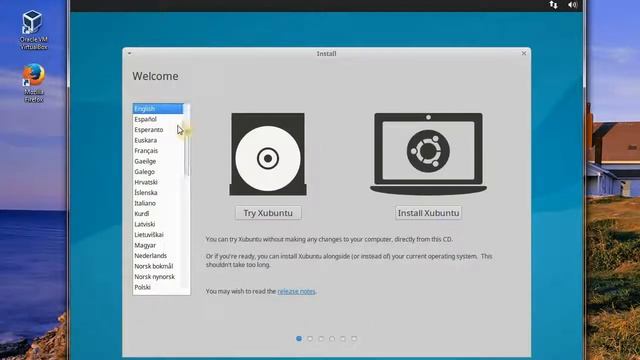Image resolution: width=640 pixels, height=360 pixels.
Task: Click the CD disc illustration
Action: click(x=268, y=154)
